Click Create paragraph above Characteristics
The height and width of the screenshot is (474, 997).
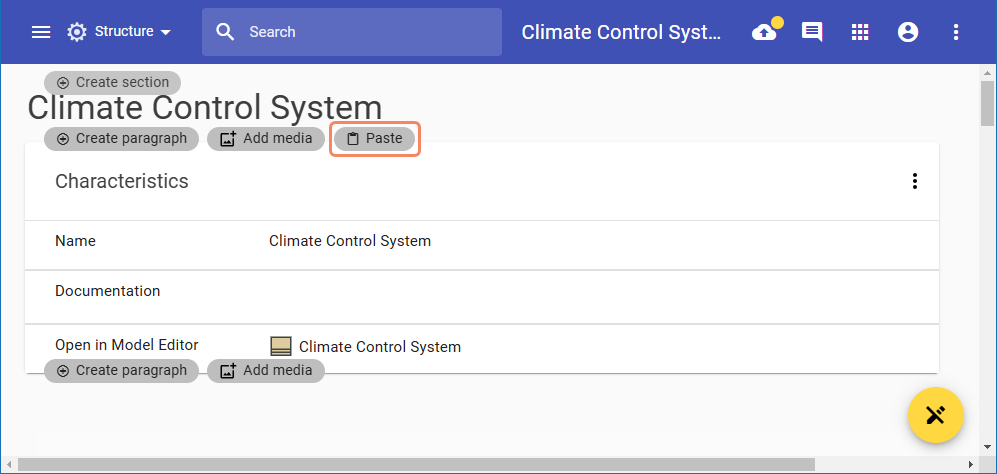121,139
